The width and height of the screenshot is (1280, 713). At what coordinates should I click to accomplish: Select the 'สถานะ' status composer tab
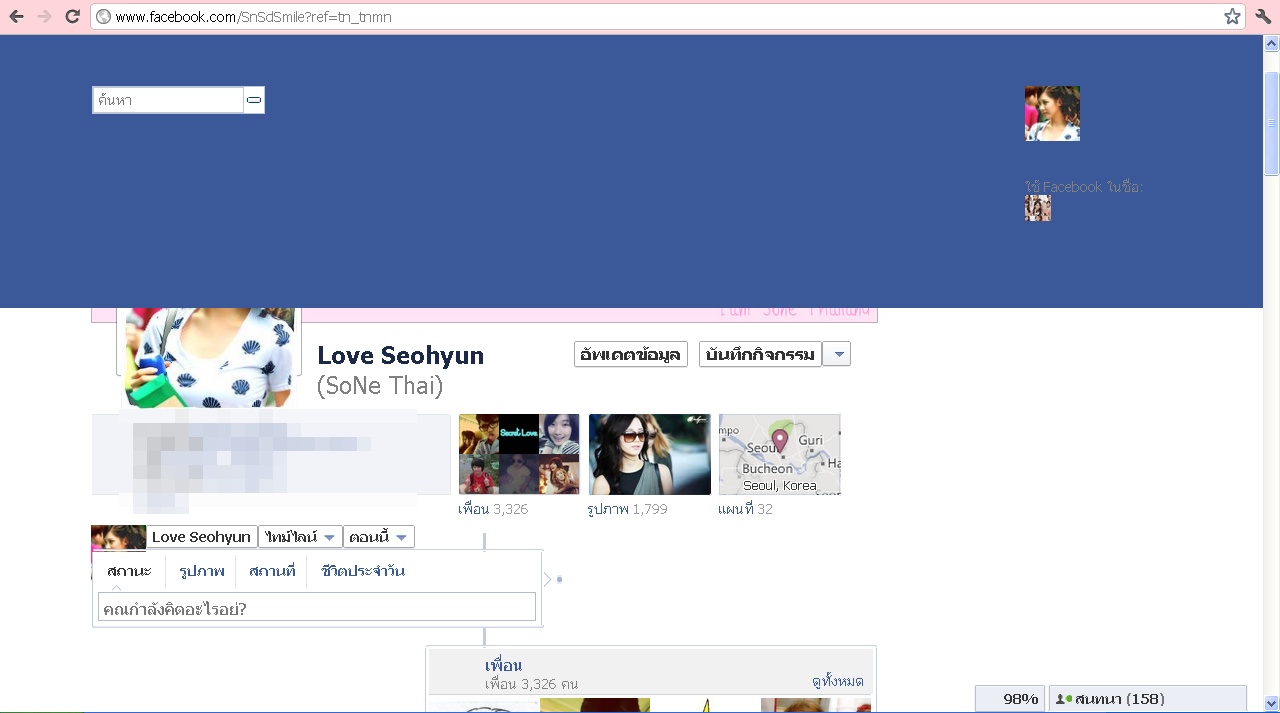129,571
